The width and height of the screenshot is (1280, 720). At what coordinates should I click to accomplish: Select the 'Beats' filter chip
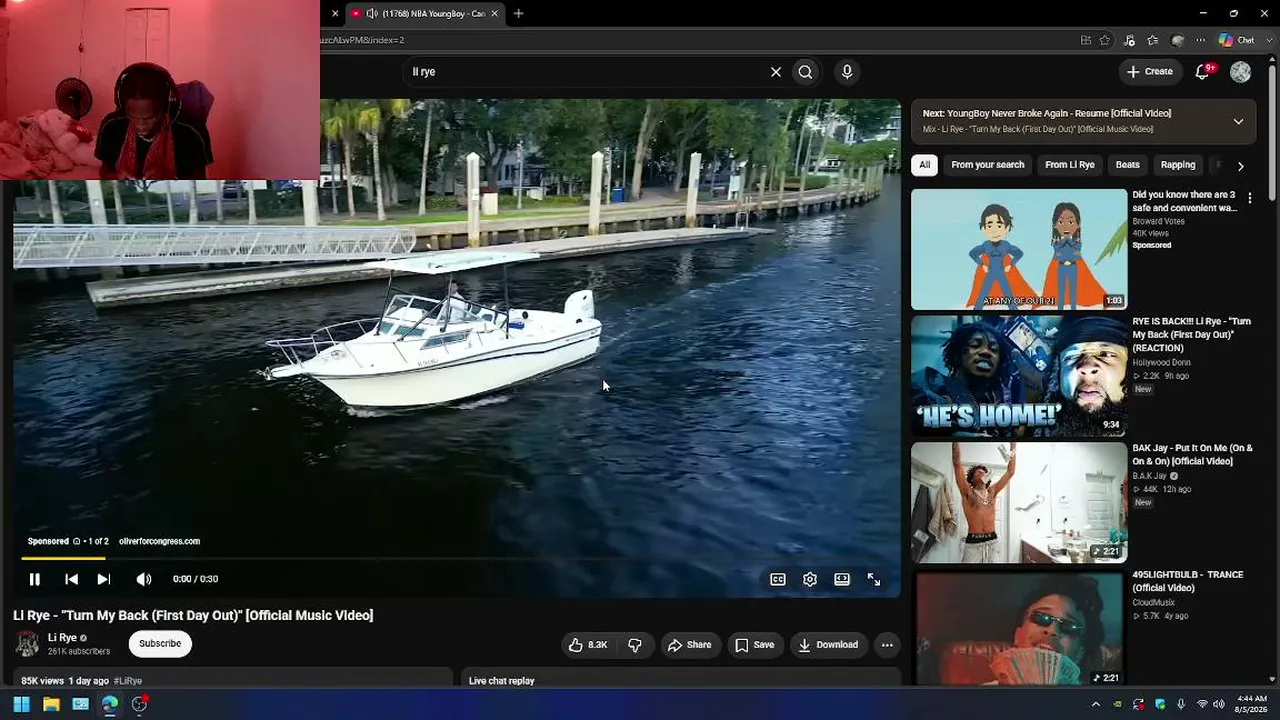tap(1128, 165)
